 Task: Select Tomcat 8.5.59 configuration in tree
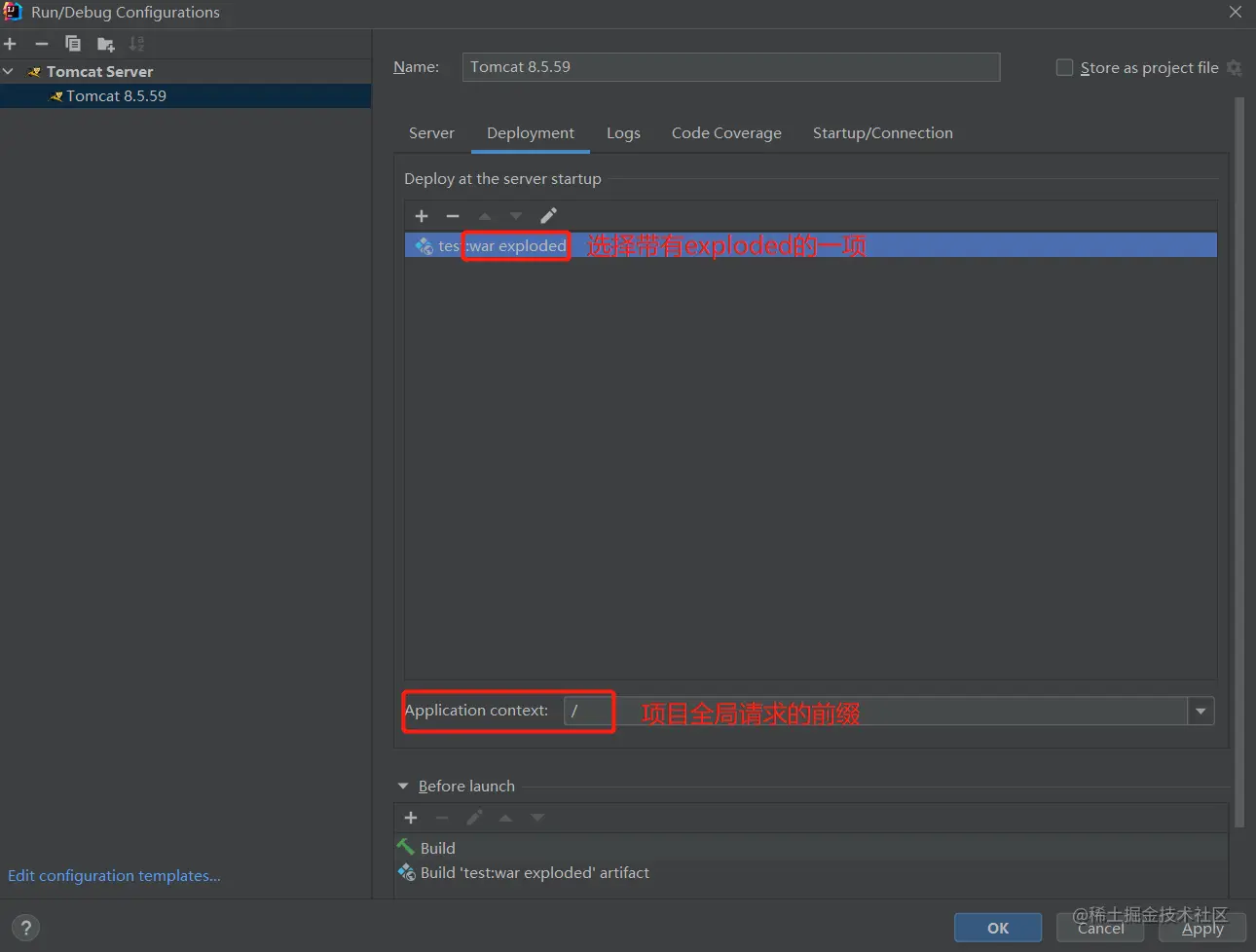185,95
